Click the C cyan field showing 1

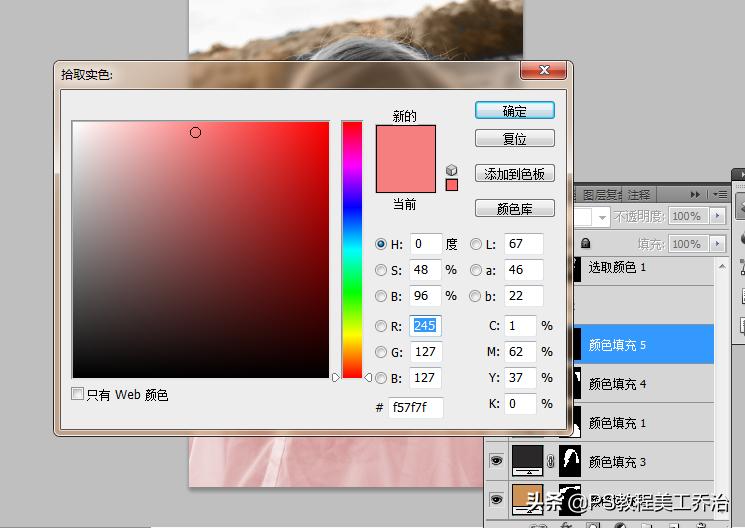tap(520, 326)
